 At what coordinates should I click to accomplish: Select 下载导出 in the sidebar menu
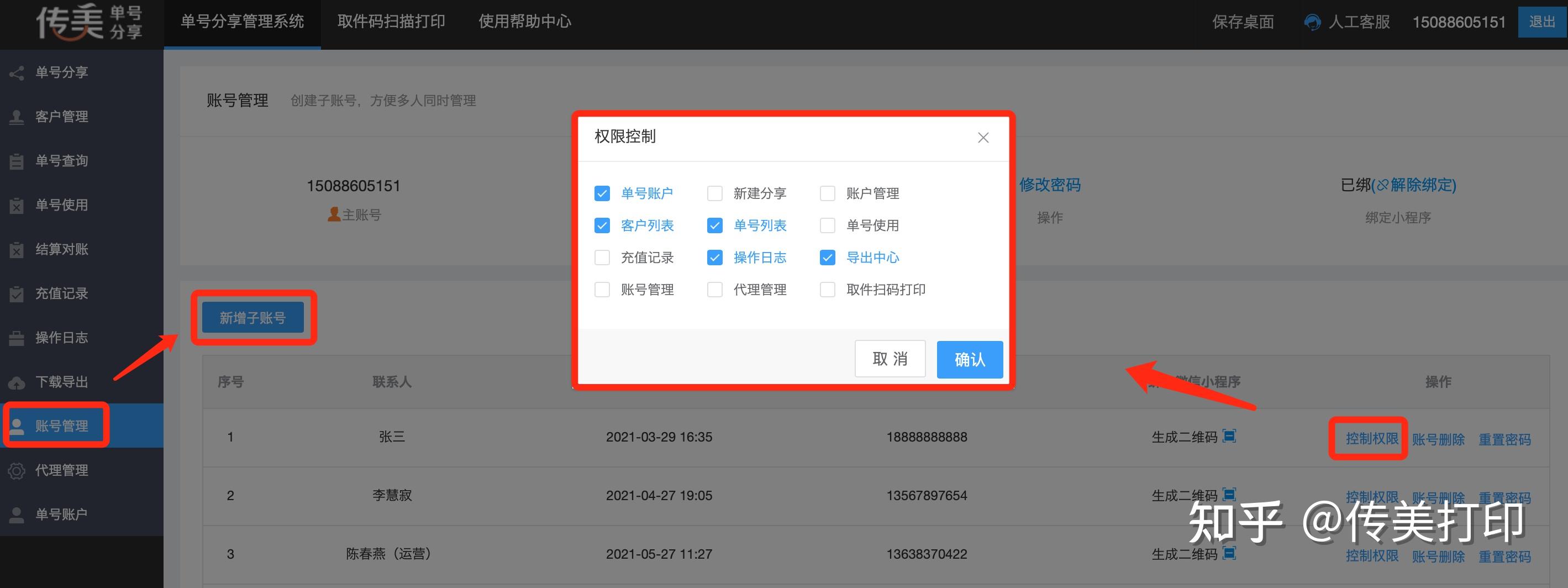82,382
